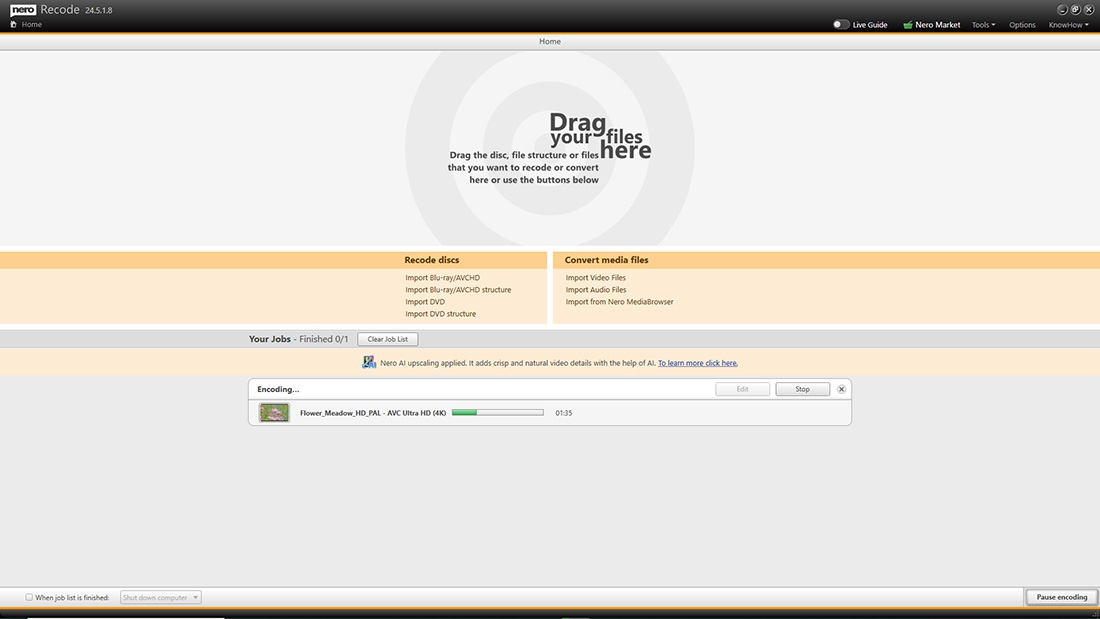Click the Clear Job List button
Screen dimensions: 1100x619
tap(388, 339)
